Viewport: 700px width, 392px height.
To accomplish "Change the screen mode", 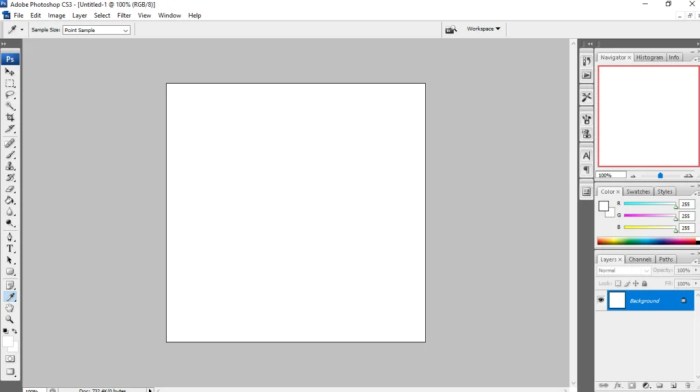I will pos(10,372).
